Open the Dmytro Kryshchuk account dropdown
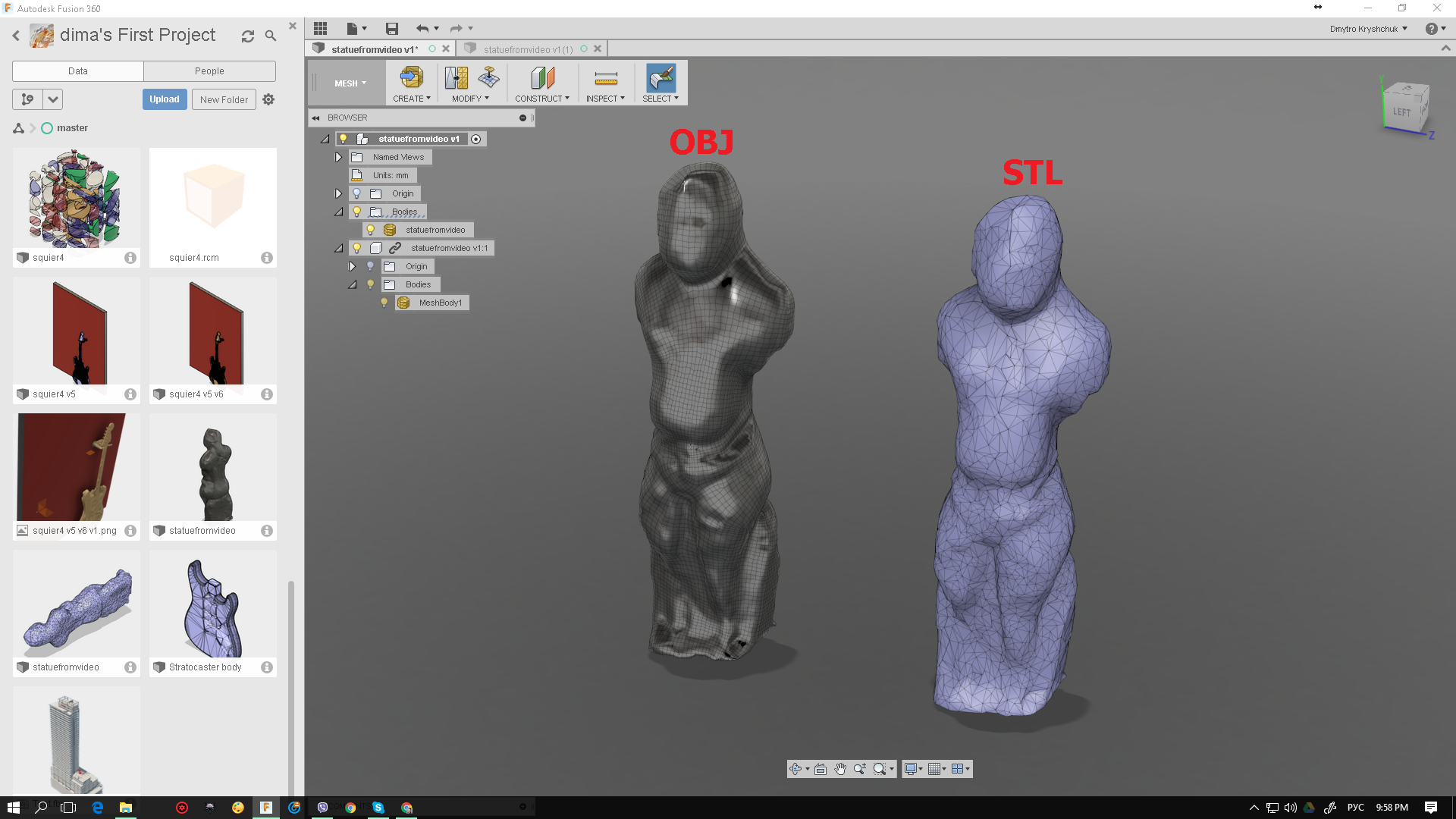The width and height of the screenshot is (1456, 819). tap(1368, 29)
